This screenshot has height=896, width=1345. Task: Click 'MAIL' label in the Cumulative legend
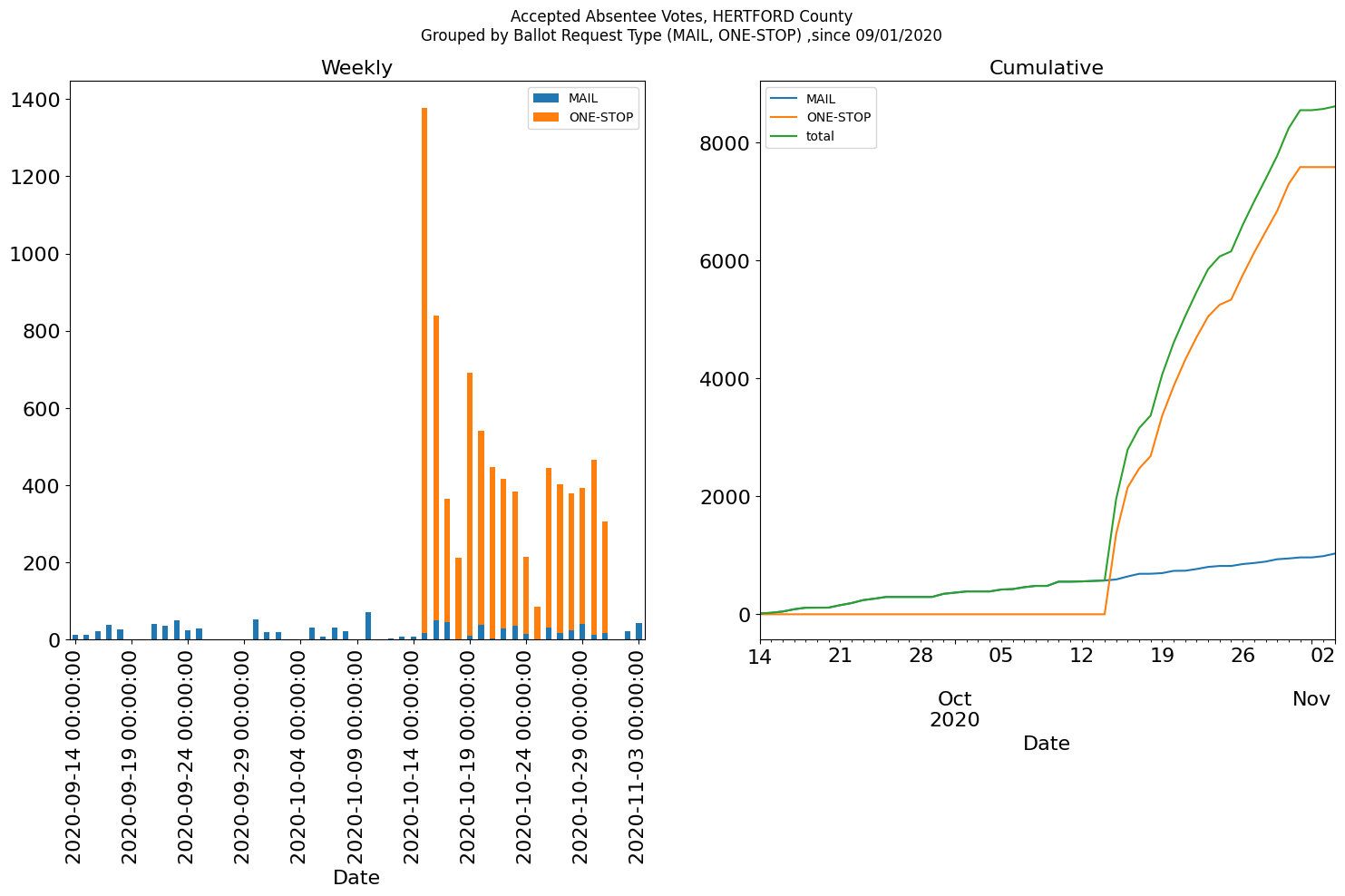821,99
